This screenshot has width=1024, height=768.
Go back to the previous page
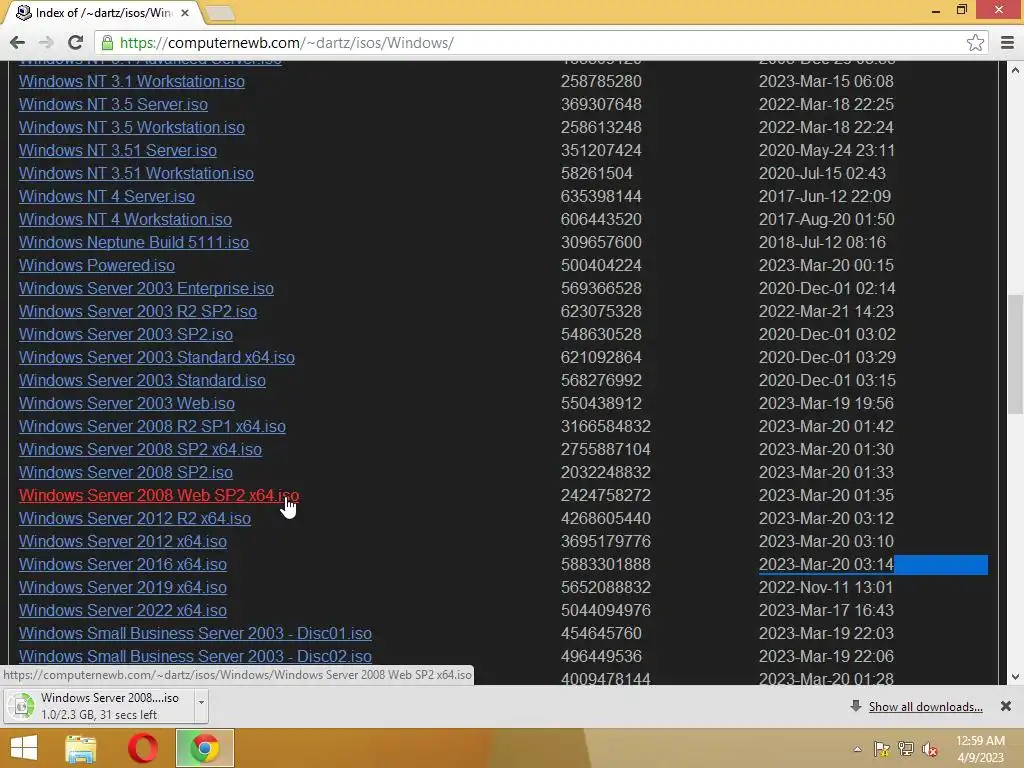(x=18, y=43)
